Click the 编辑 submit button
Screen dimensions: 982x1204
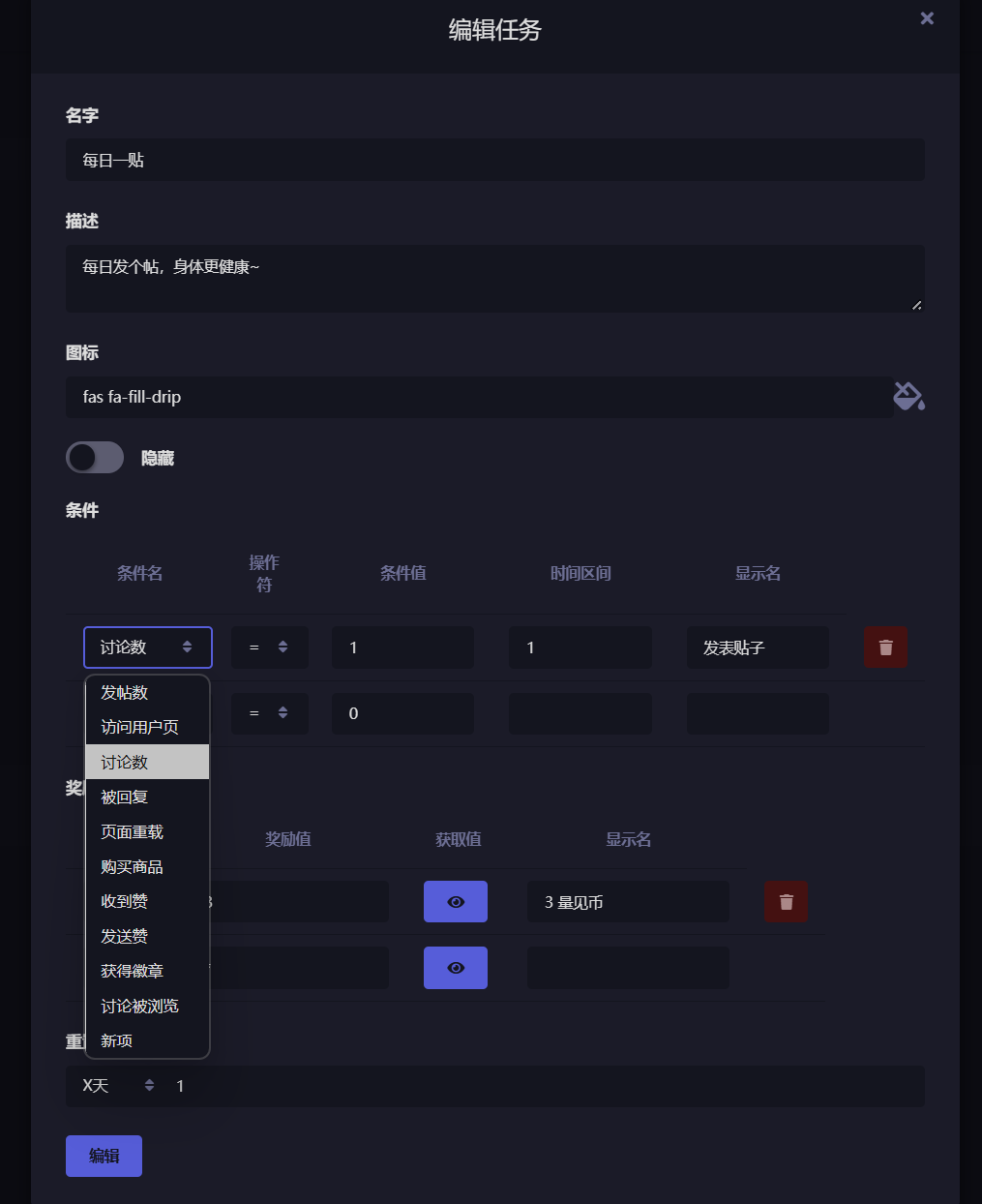tap(104, 1156)
